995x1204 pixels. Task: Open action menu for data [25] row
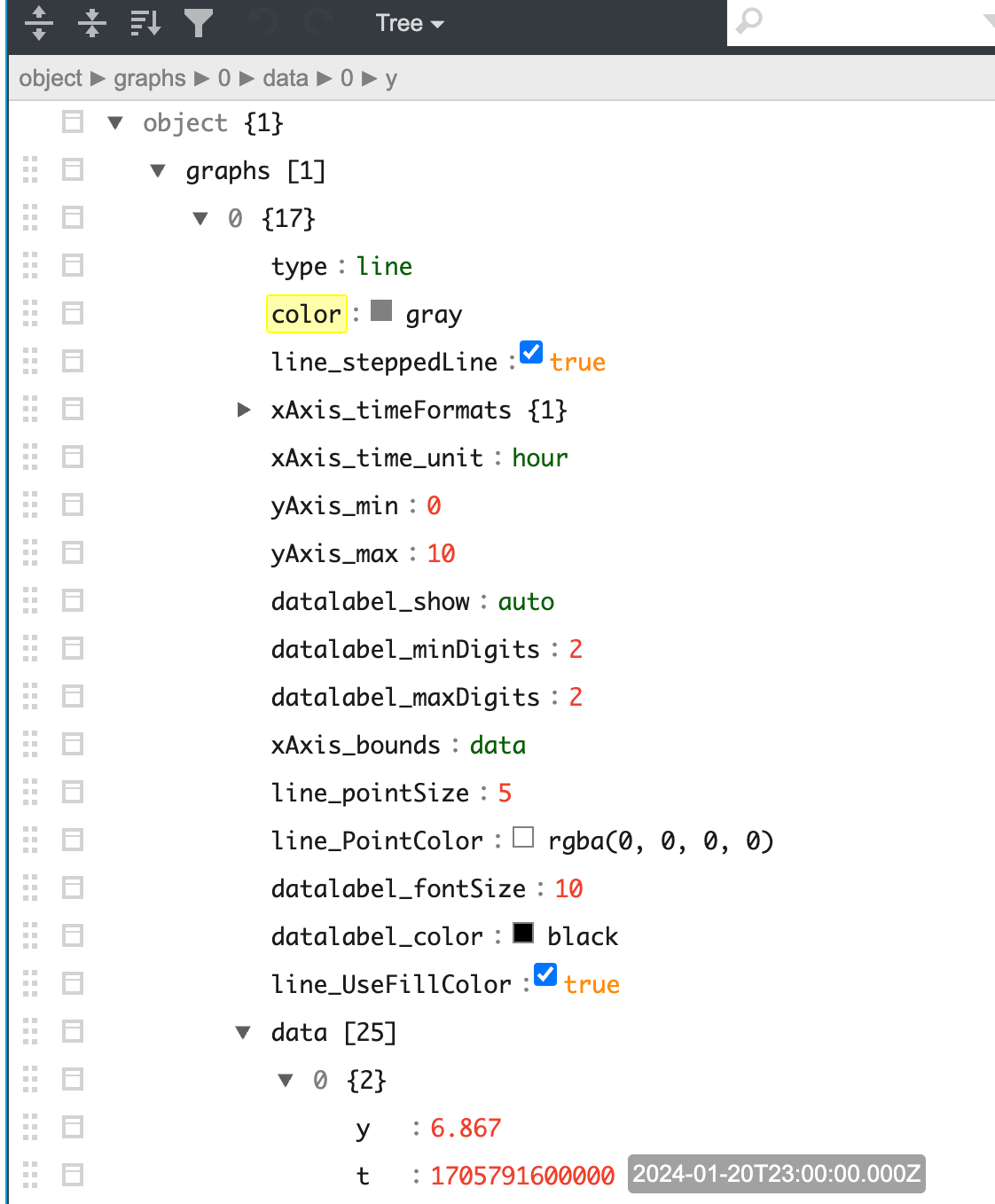click(x=73, y=1031)
